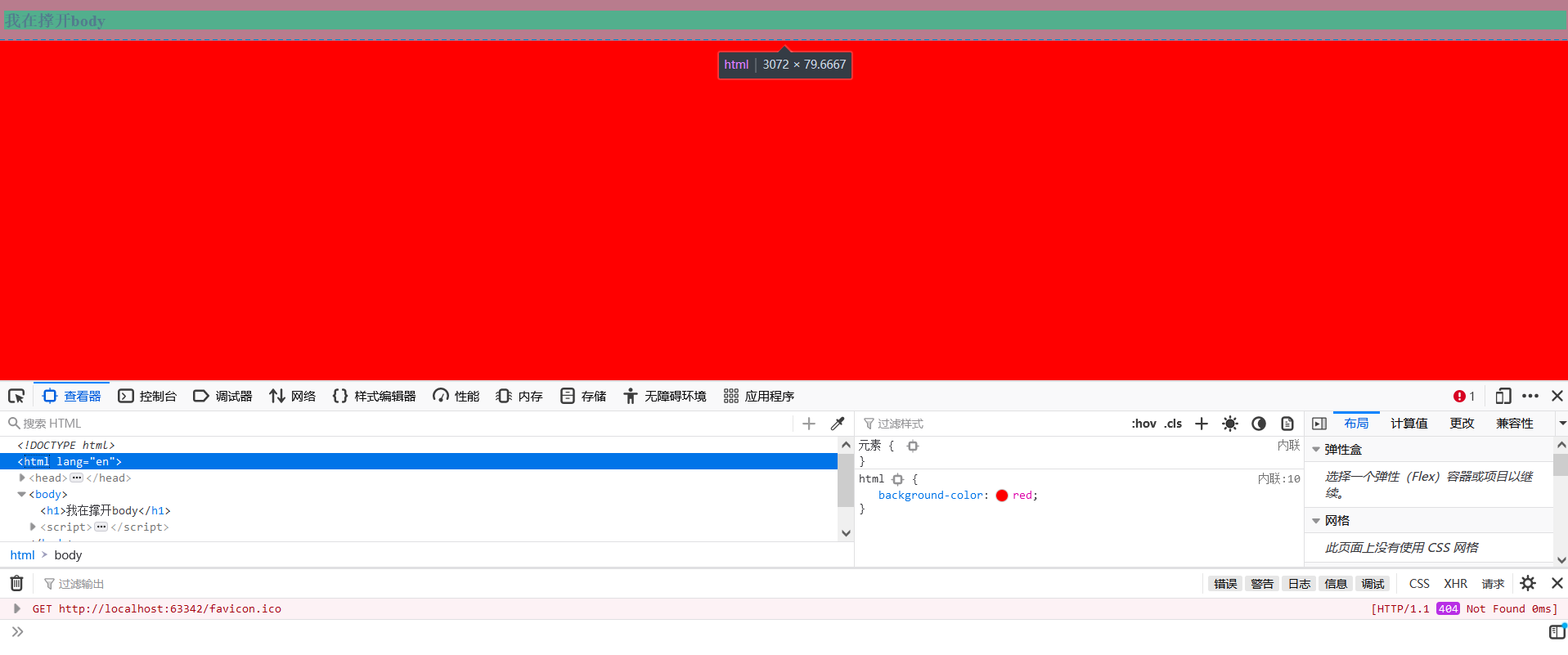Switch to the 调试器 tab
Screen dimensions: 1568x655
tap(222, 397)
